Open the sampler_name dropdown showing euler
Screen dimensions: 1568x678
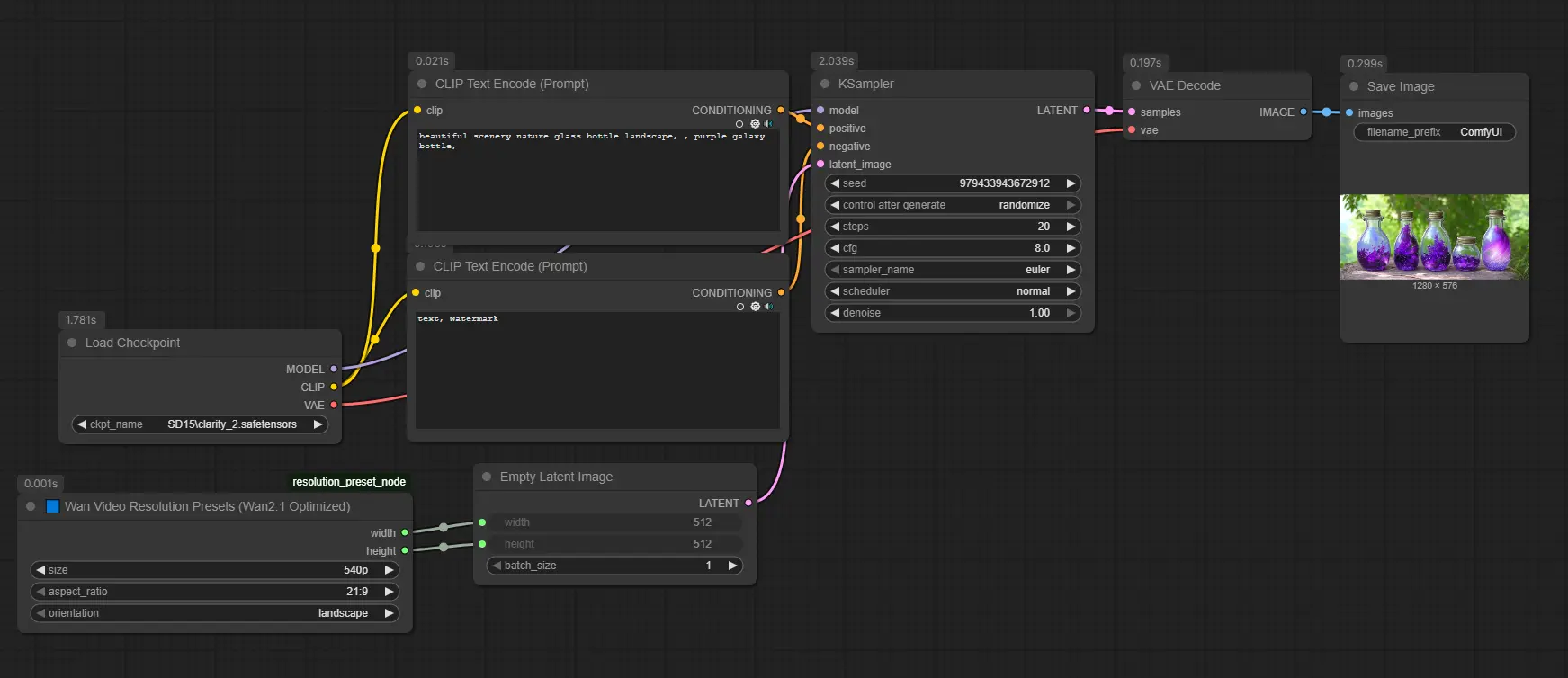(x=953, y=270)
